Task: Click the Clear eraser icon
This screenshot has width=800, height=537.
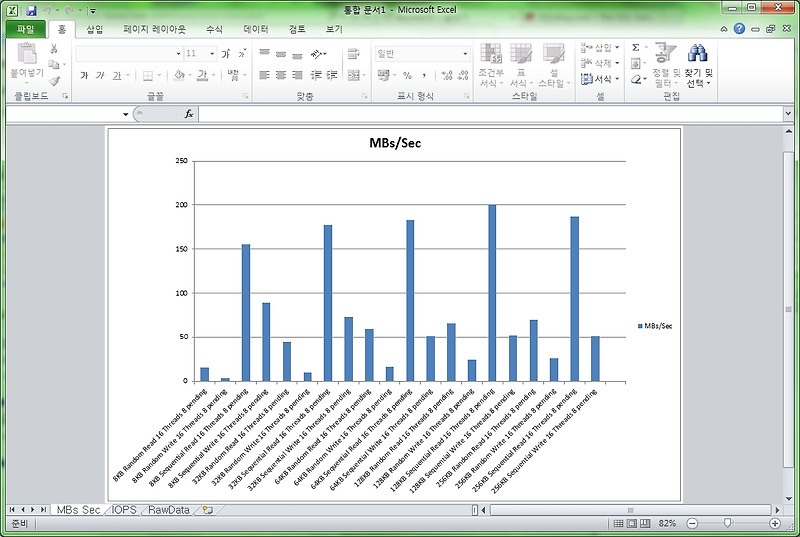Action: (x=636, y=79)
